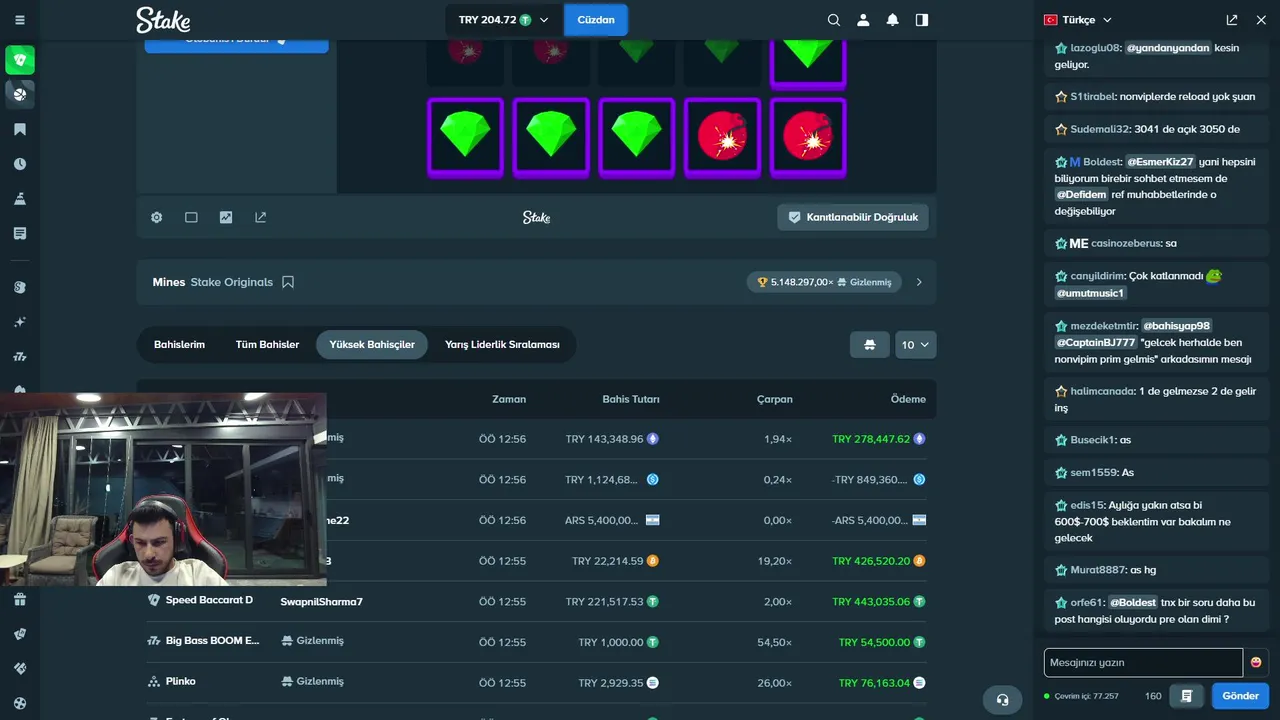This screenshot has height=720, width=1280.
Task: Click the TRY 278,447.62 payout cell
Action: 871,439
